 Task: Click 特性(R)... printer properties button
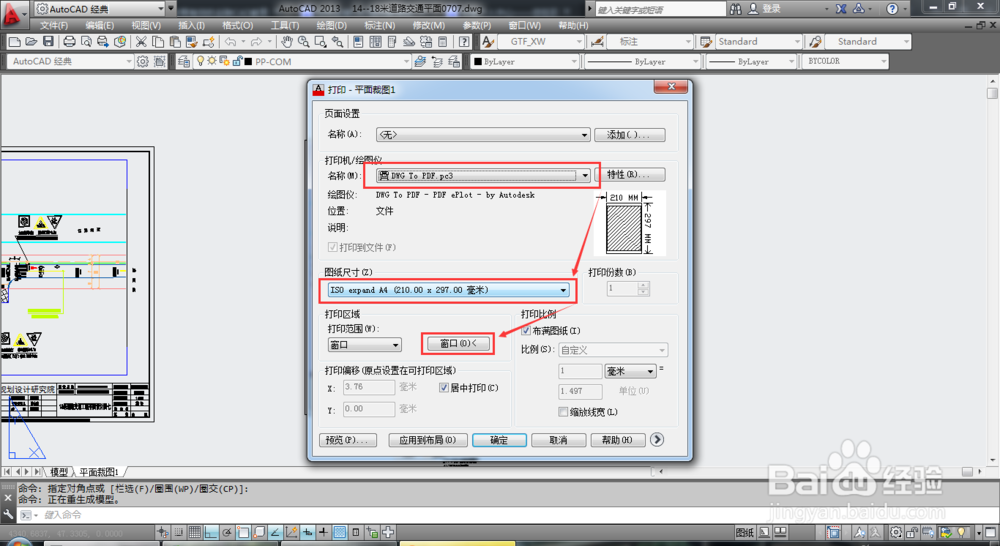(x=630, y=174)
